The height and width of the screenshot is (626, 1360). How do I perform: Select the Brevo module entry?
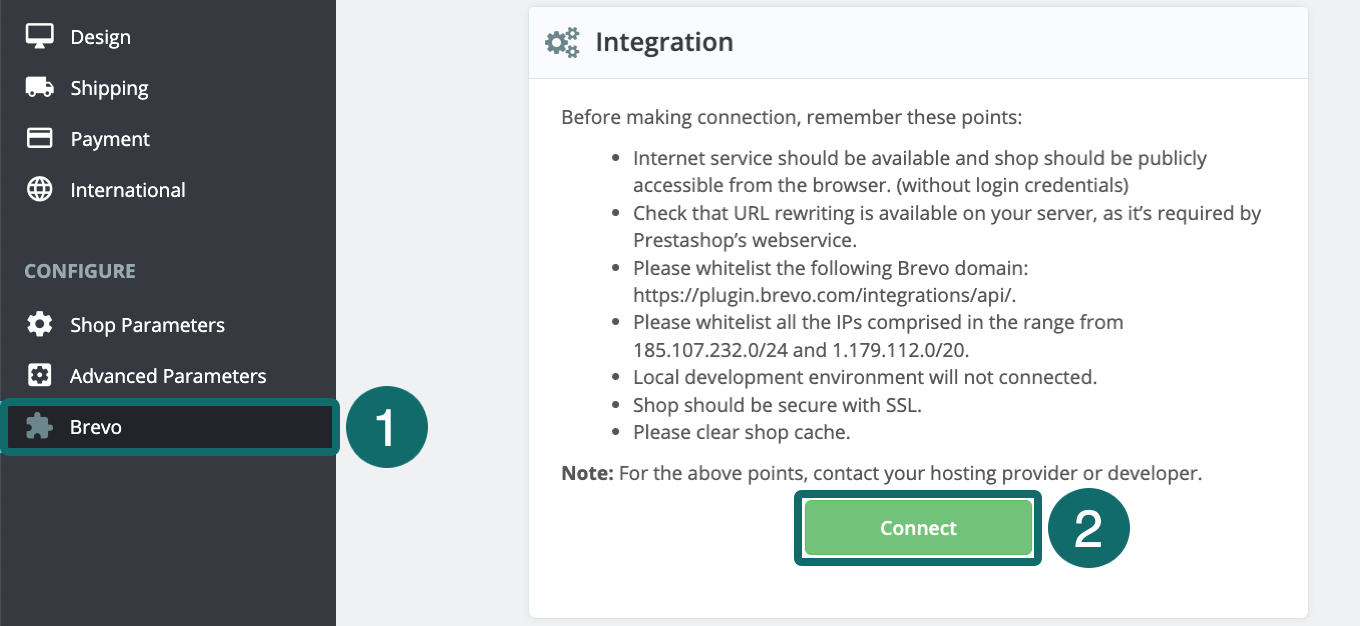click(96, 427)
